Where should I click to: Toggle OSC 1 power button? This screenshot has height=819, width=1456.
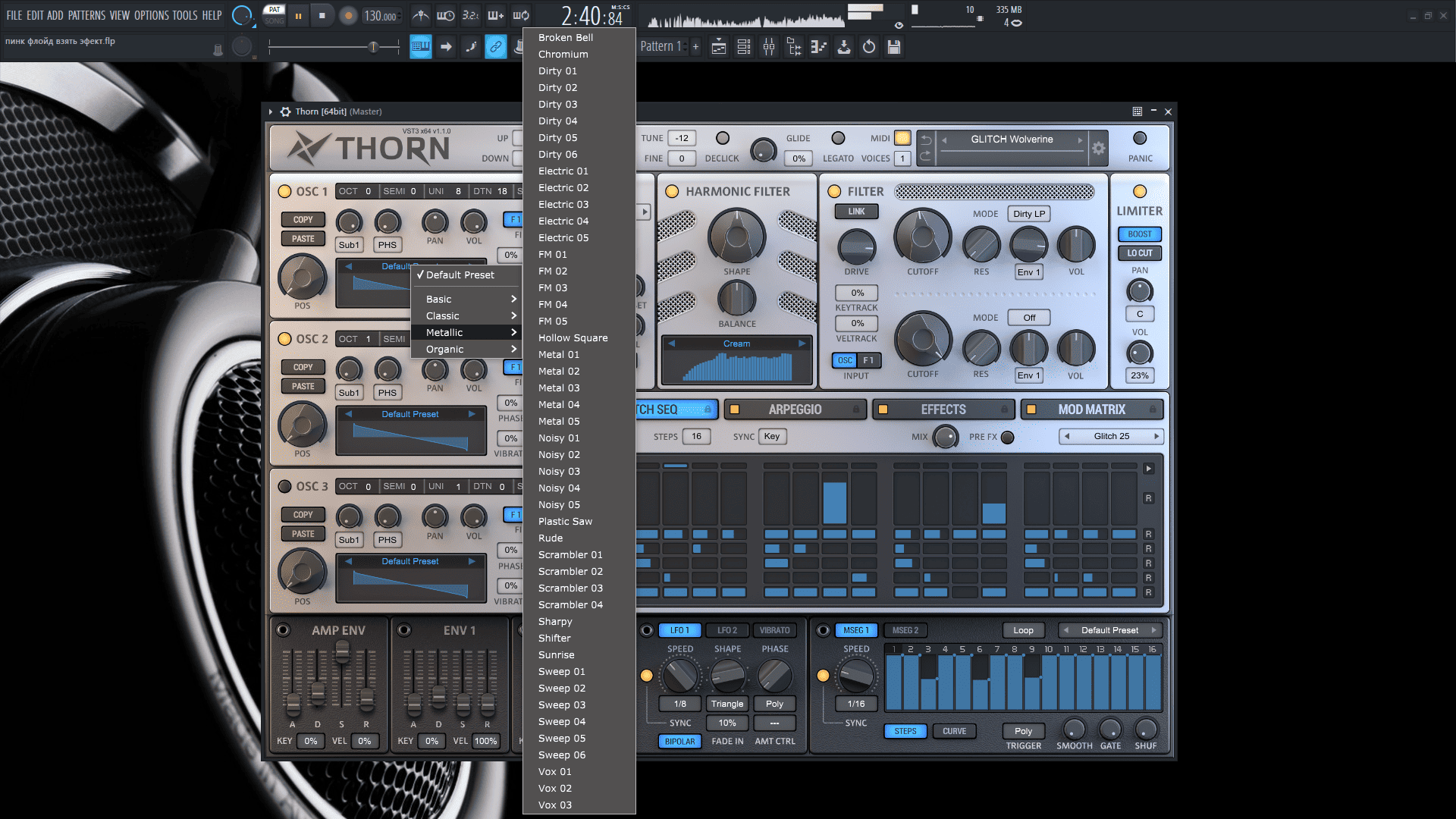pyautogui.click(x=284, y=191)
